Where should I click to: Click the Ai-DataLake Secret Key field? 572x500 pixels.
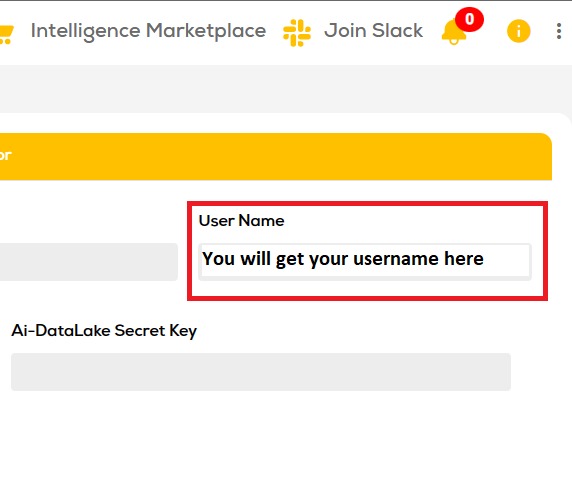coord(261,372)
